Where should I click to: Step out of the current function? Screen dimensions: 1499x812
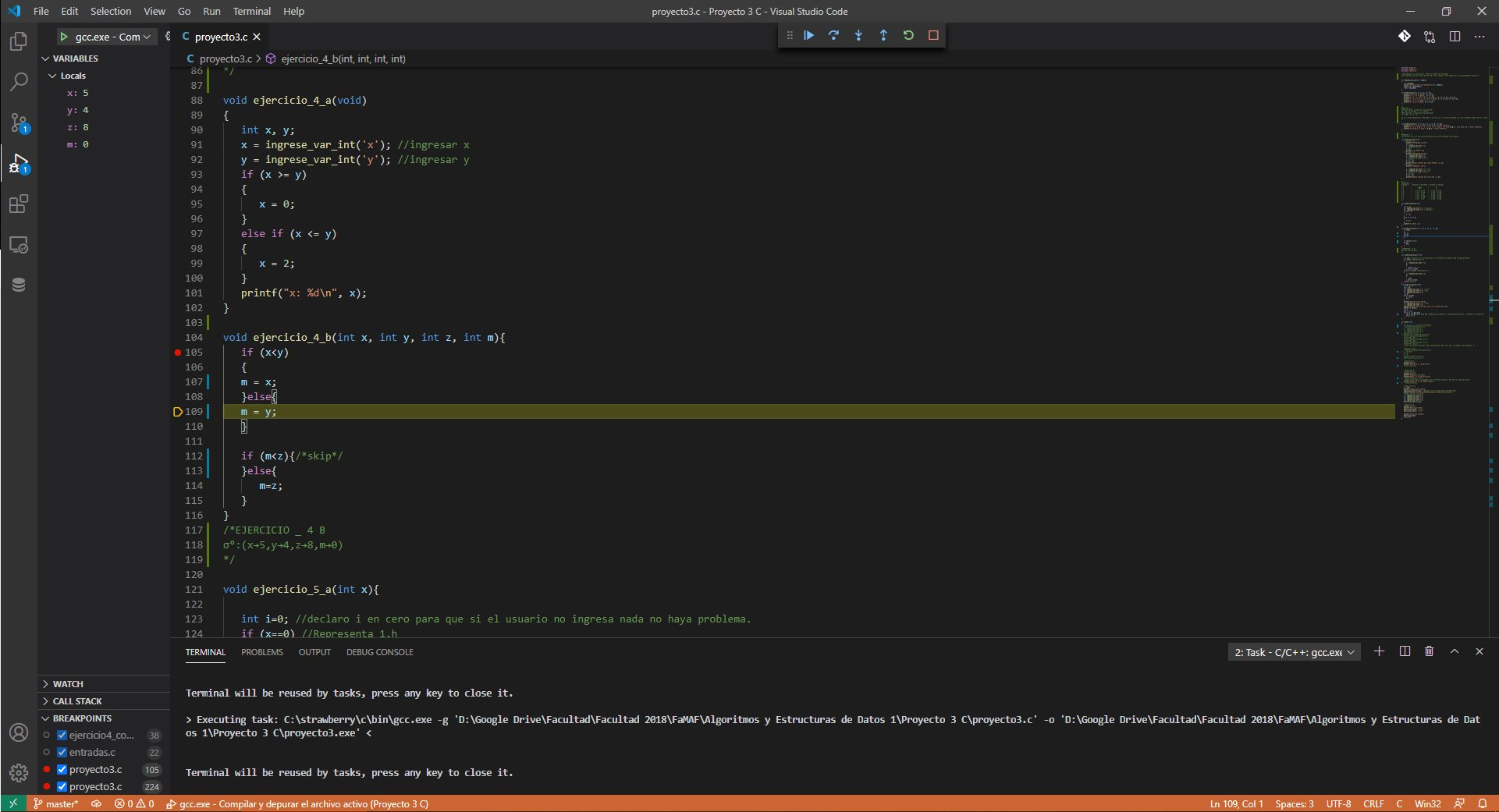883,35
